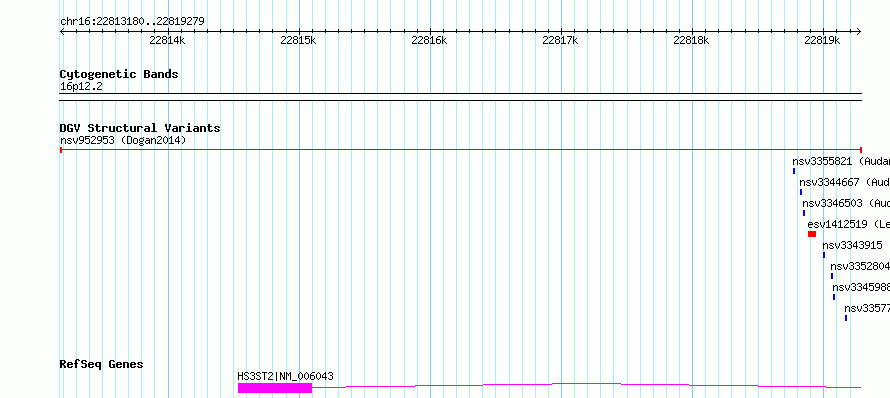Screen dimensions: 890x398
Task: Click the blue nsv3355821 variant marker
Action: point(794,171)
